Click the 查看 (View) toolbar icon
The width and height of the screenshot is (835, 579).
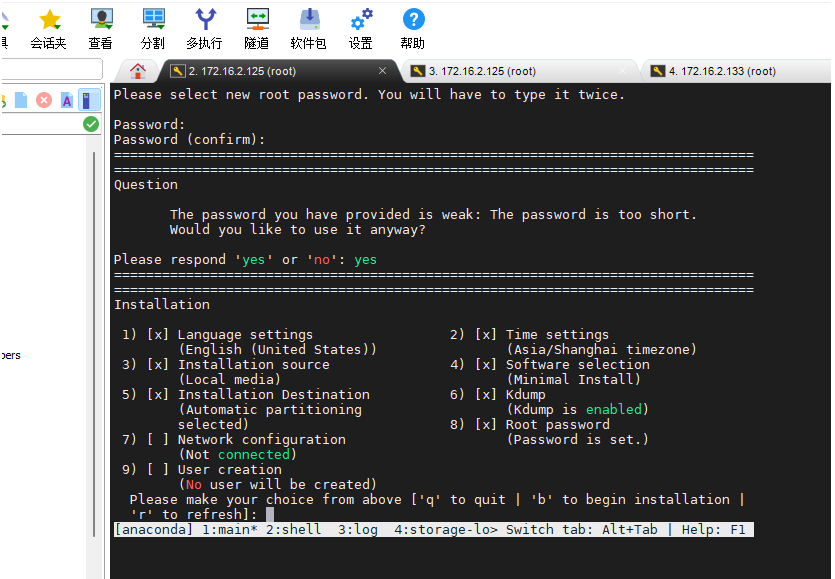pyautogui.click(x=100, y=28)
